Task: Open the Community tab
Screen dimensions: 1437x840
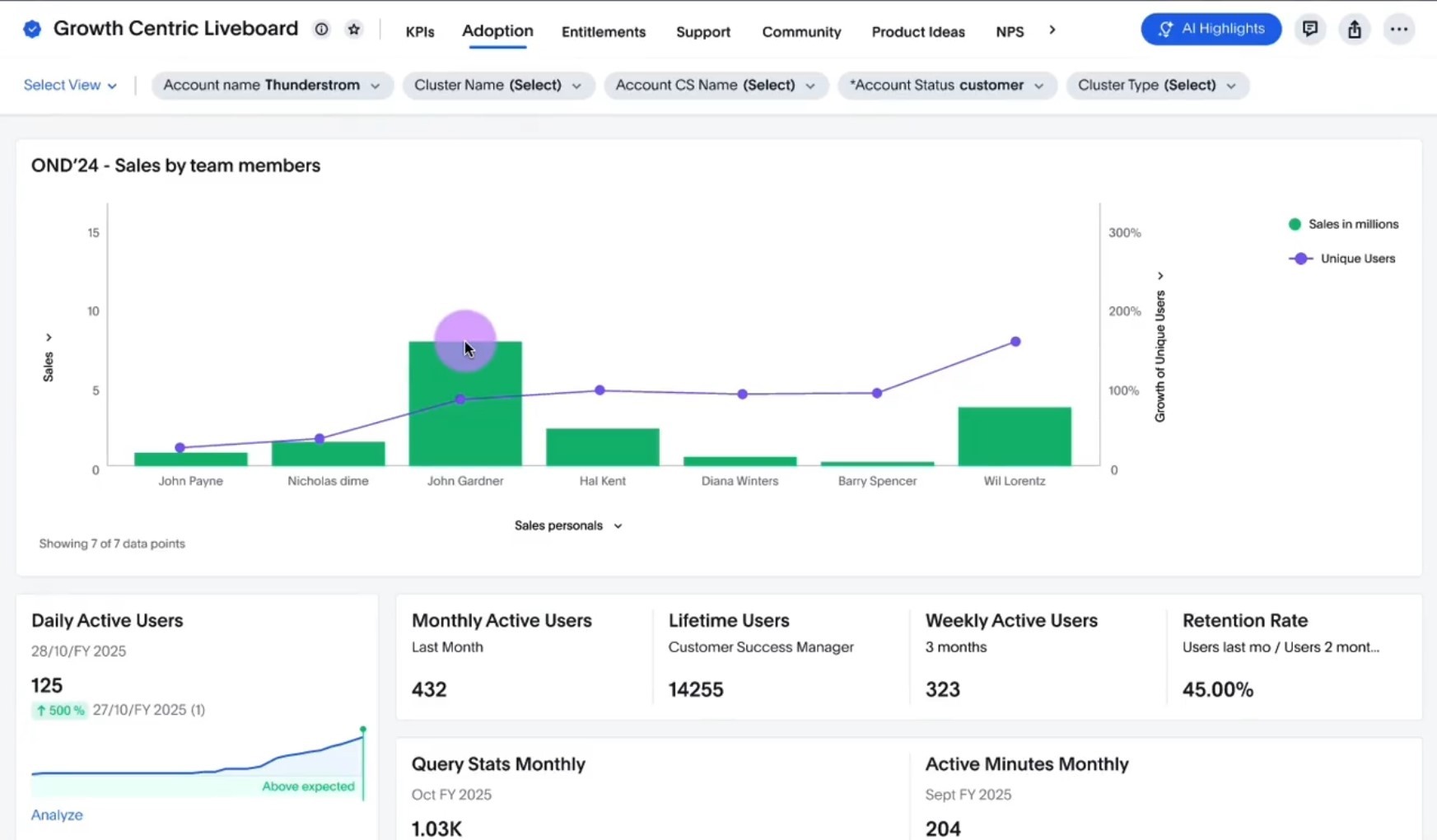Action: (x=801, y=32)
